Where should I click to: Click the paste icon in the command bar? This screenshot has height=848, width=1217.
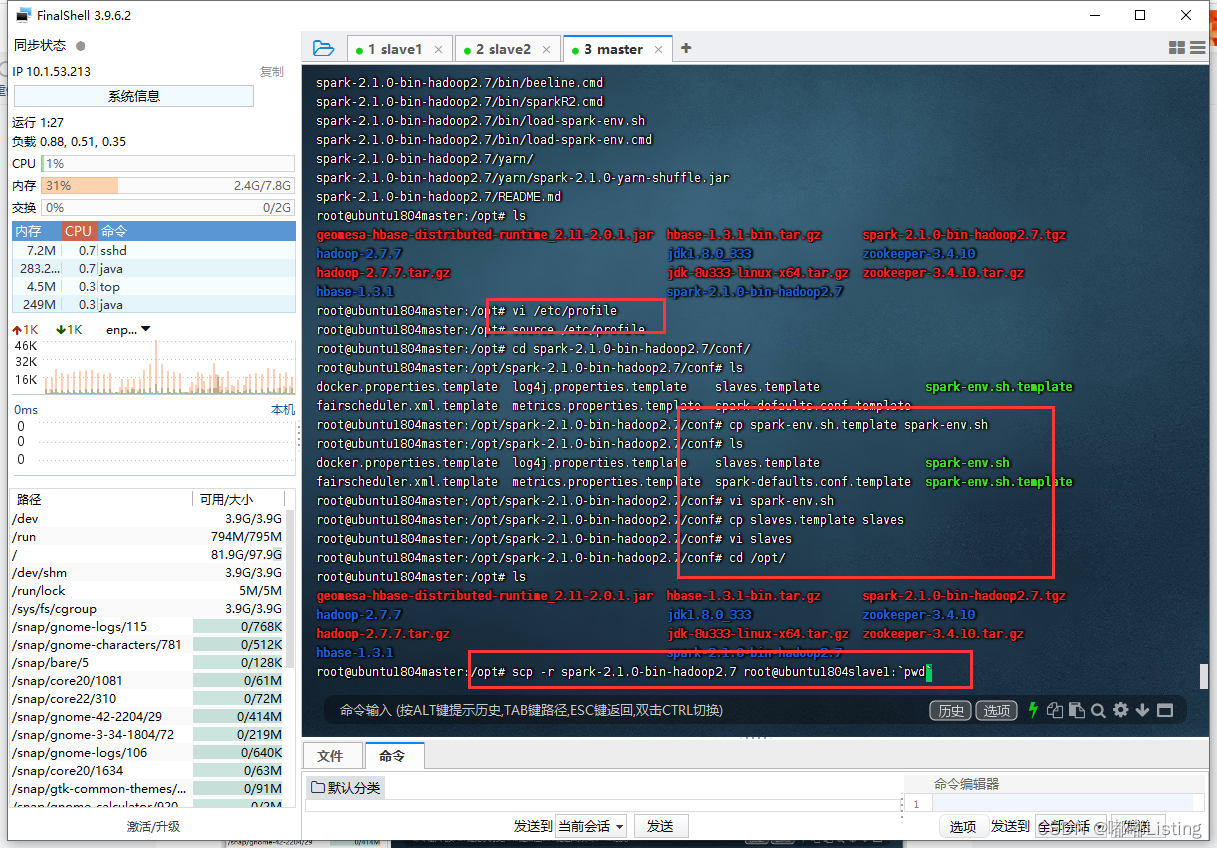coord(1077,710)
